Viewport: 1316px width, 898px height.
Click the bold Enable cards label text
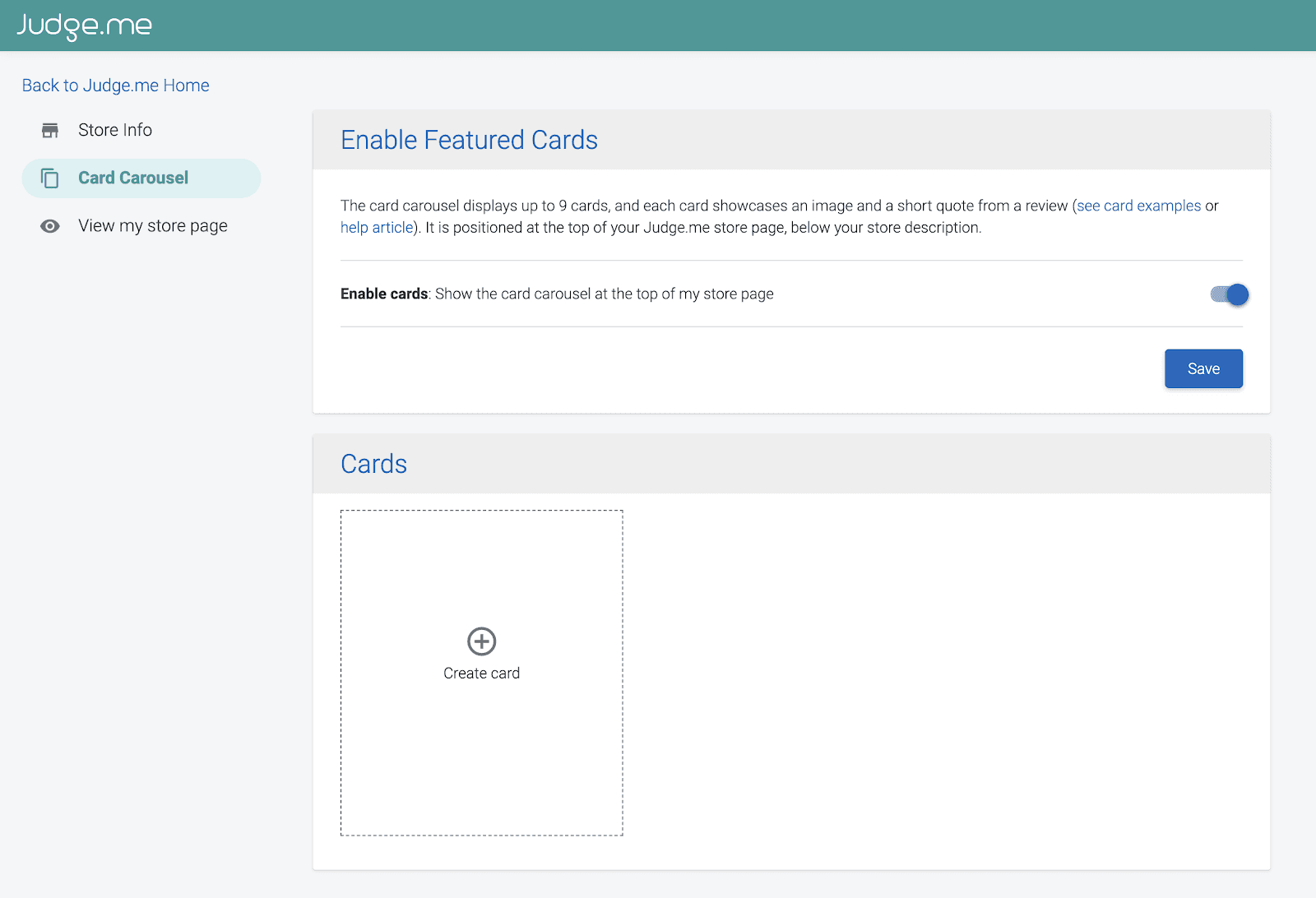[384, 294]
